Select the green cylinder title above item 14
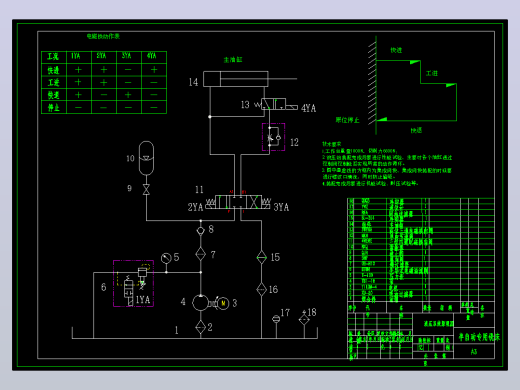This screenshot has height=390, width=520. pos(233,60)
